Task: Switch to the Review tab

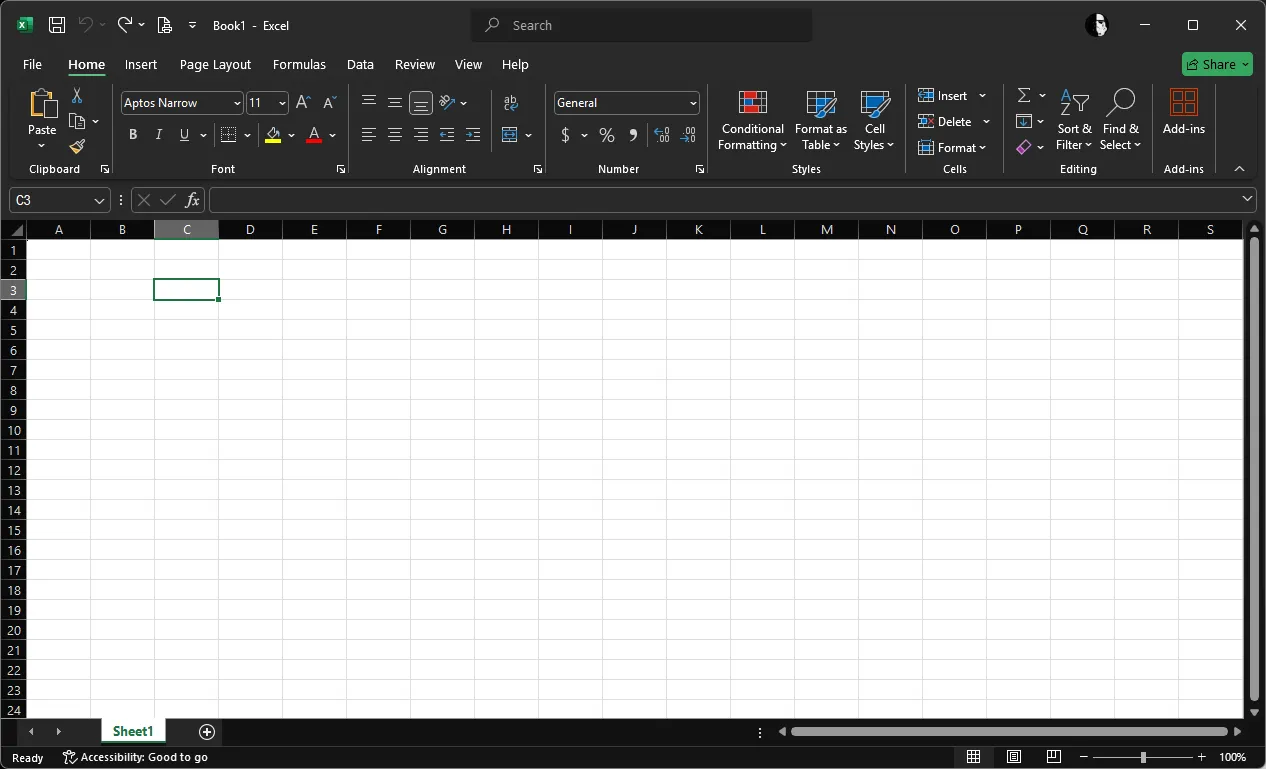Action: tap(415, 64)
